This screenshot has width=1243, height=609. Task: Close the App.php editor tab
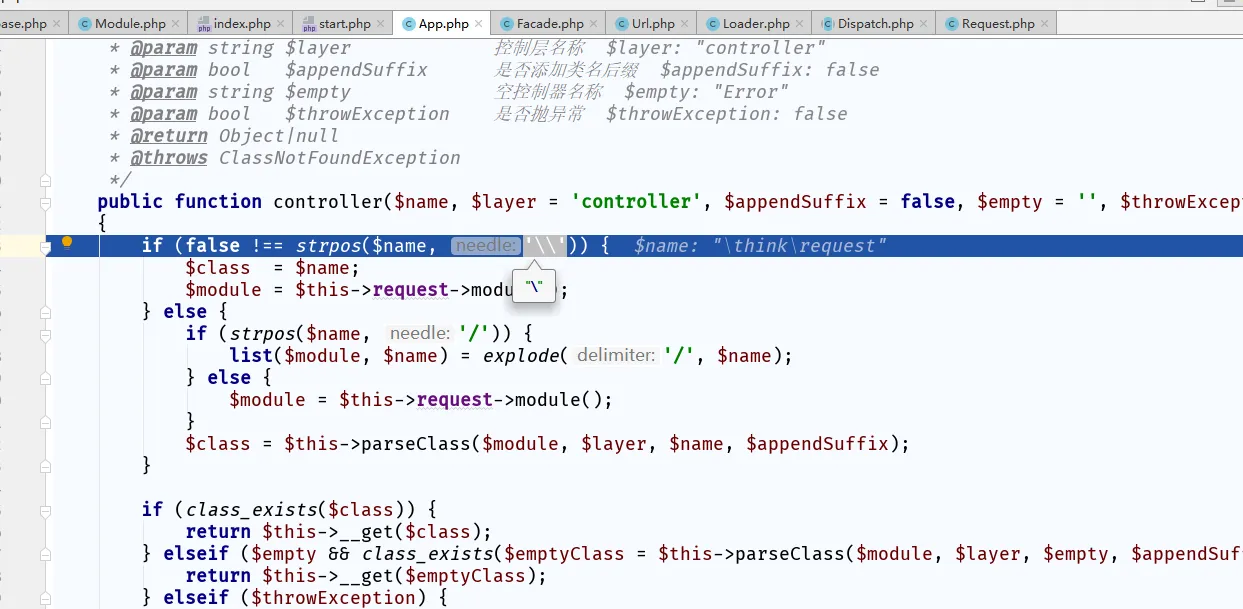pos(480,23)
